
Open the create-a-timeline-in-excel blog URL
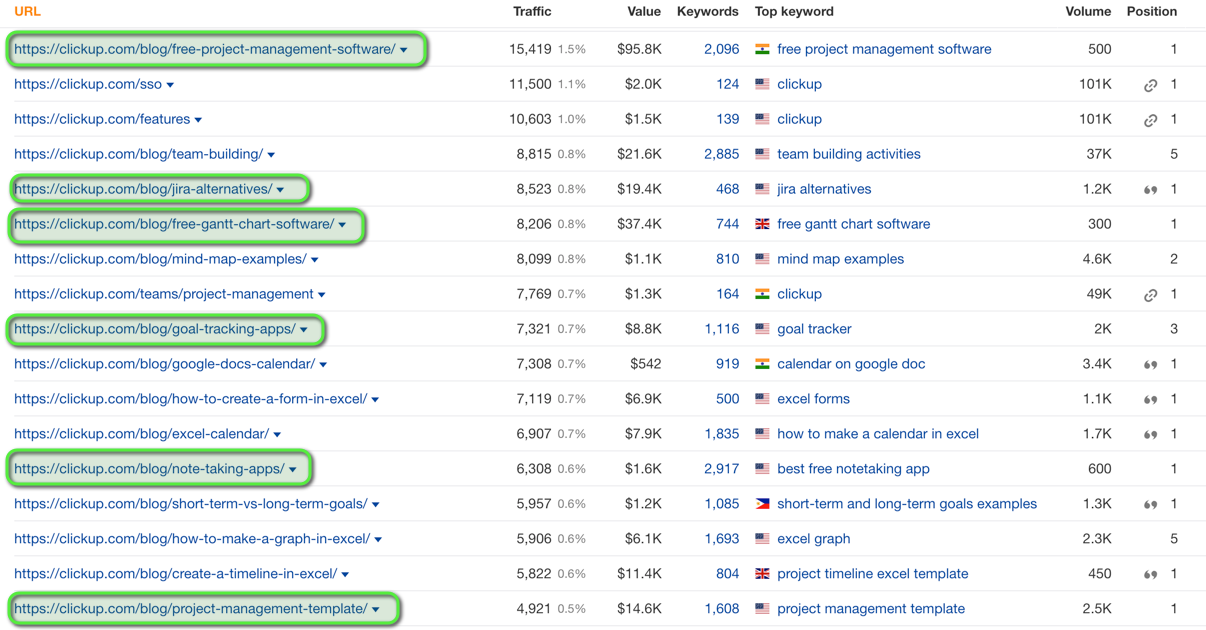(175, 574)
